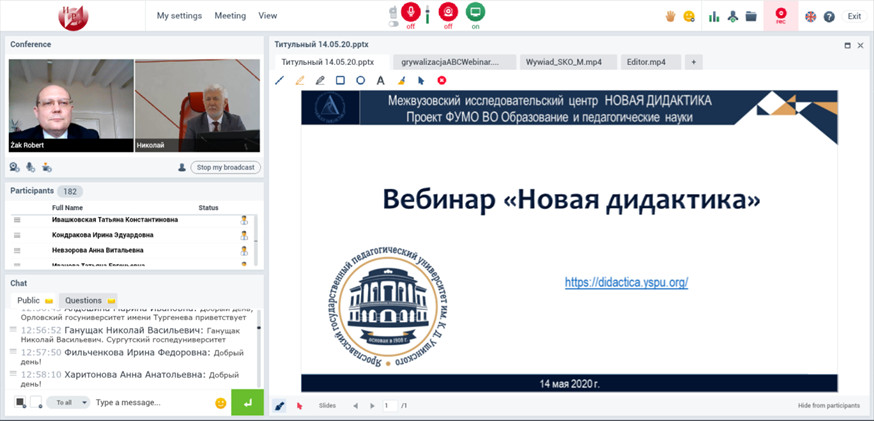Click the red webcam off button

click(448, 11)
